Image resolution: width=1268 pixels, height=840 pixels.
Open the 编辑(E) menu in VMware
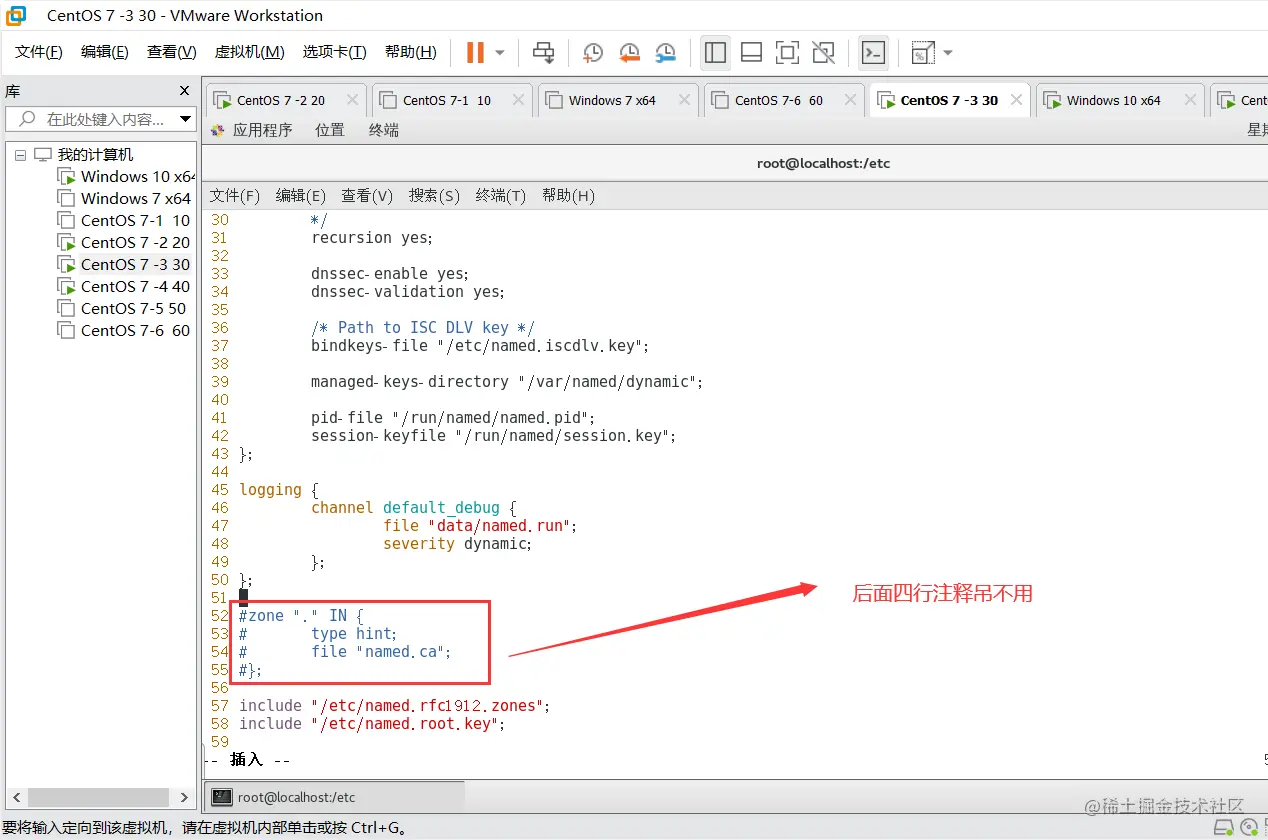click(x=105, y=52)
